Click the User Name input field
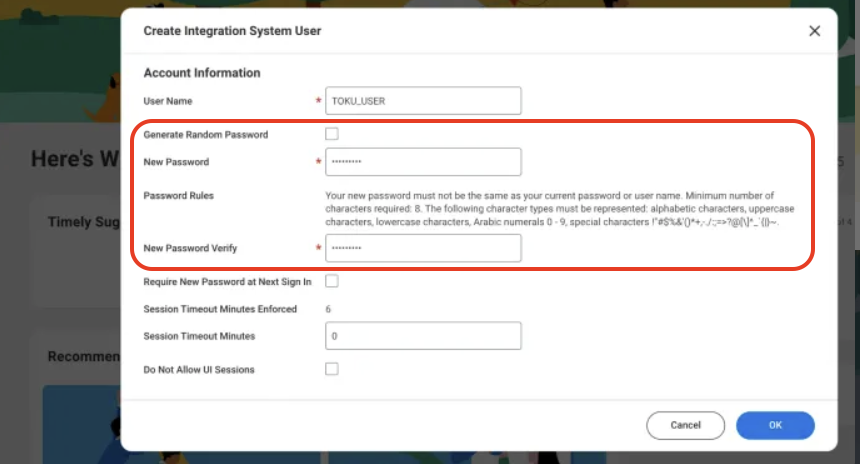 [x=423, y=101]
